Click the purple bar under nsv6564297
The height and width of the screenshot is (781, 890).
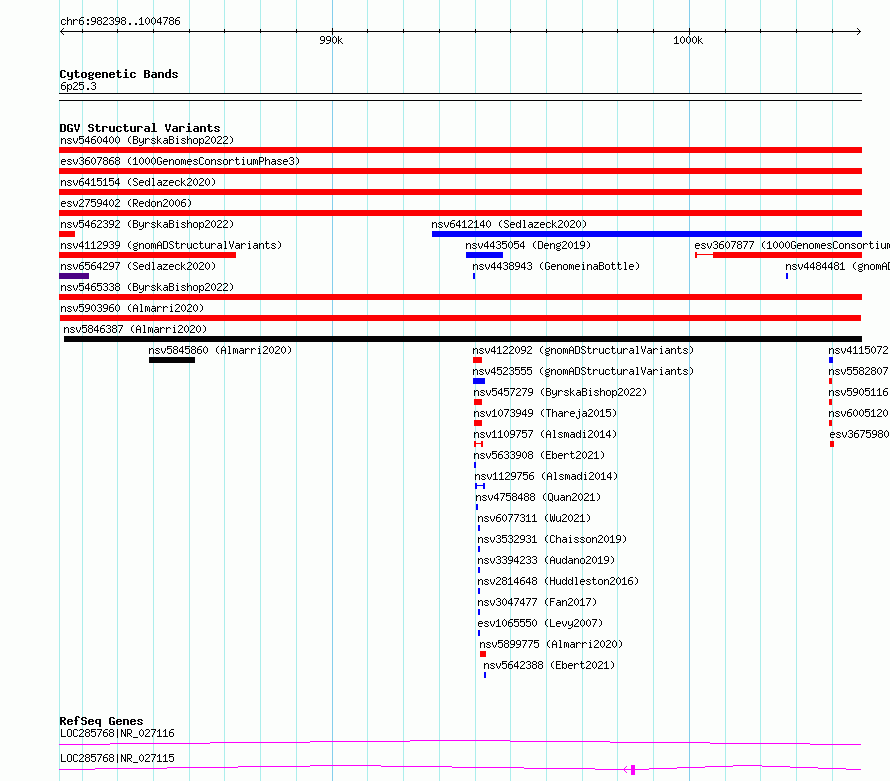pyautogui.click(x=74, y=276)
